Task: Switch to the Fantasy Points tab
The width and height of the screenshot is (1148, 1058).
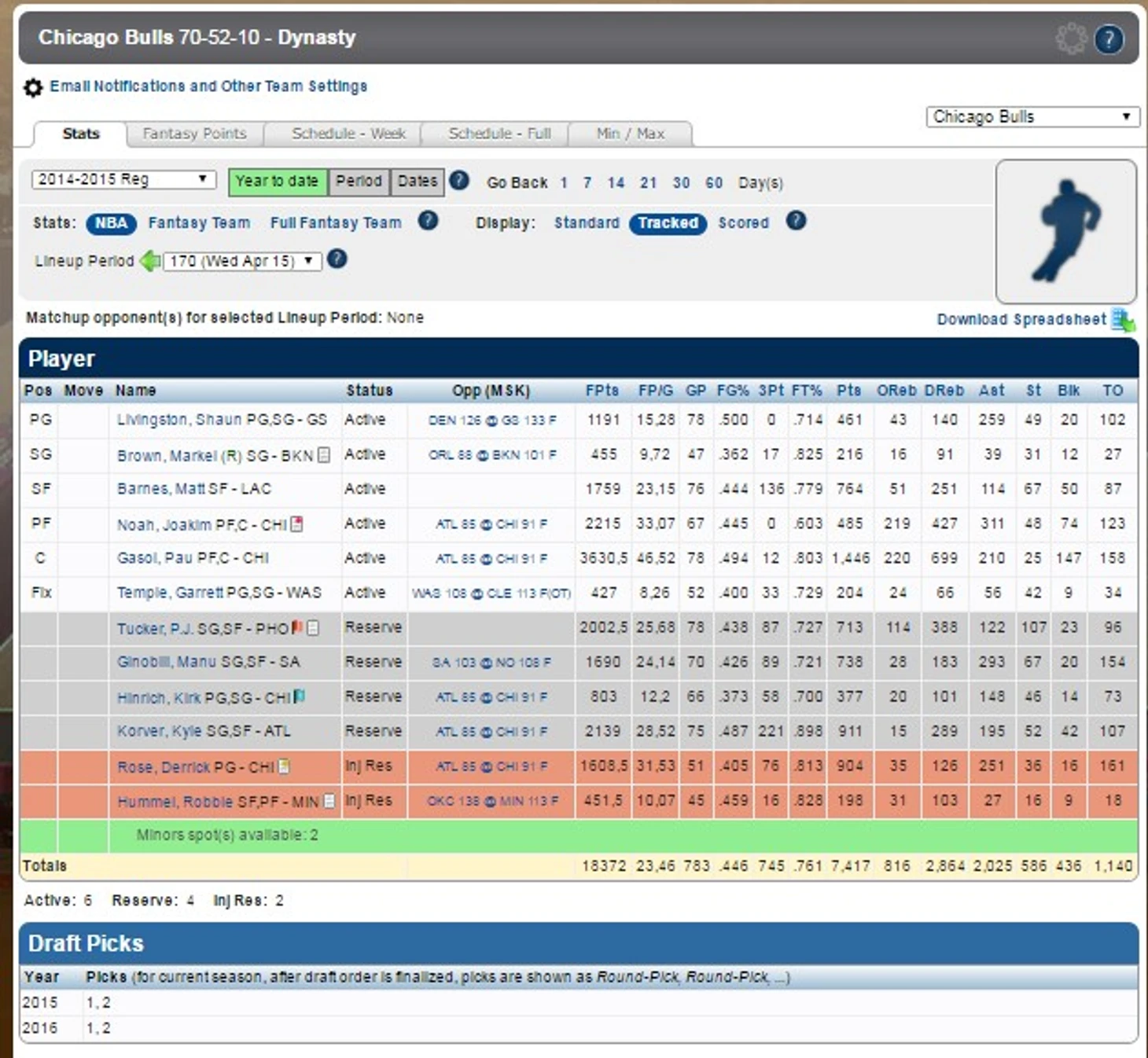Action: [194, 134]
